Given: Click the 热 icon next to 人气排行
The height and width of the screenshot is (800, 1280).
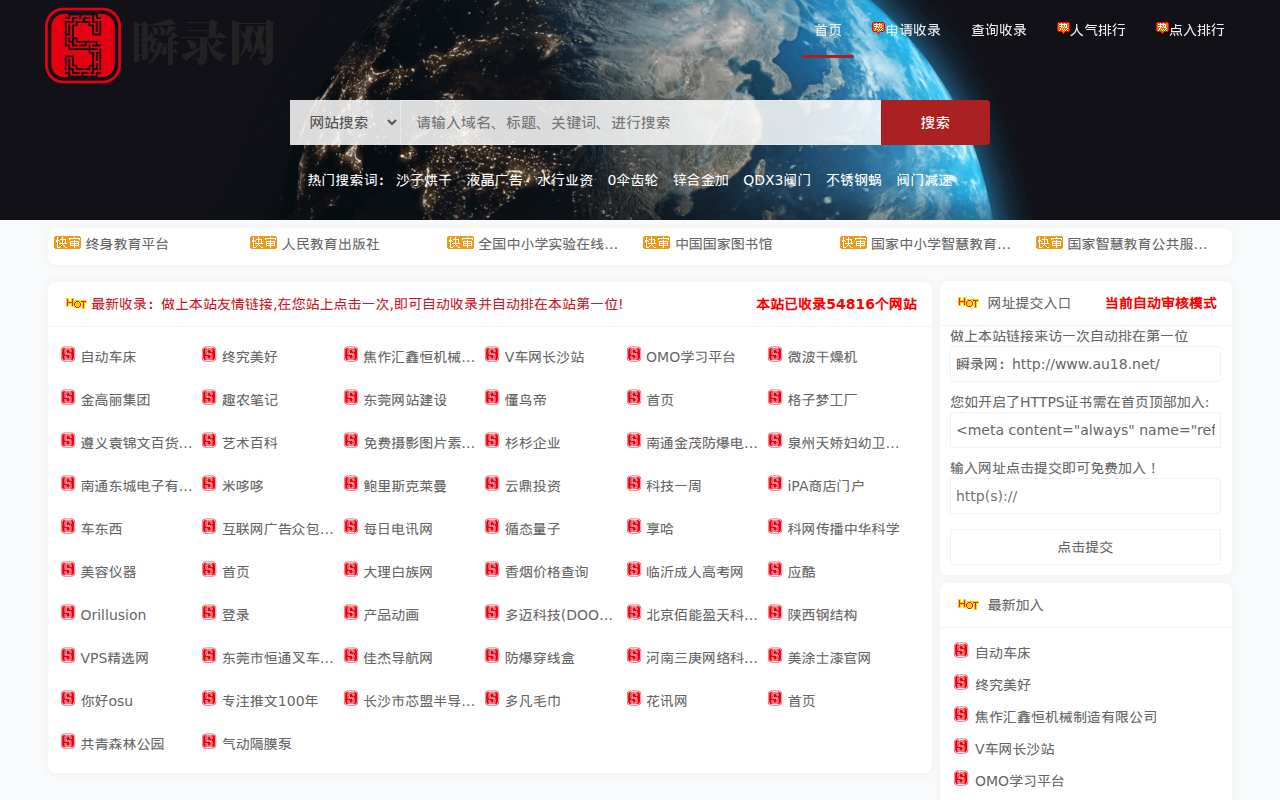Looking at the screenshot, I should [1062, 27].
